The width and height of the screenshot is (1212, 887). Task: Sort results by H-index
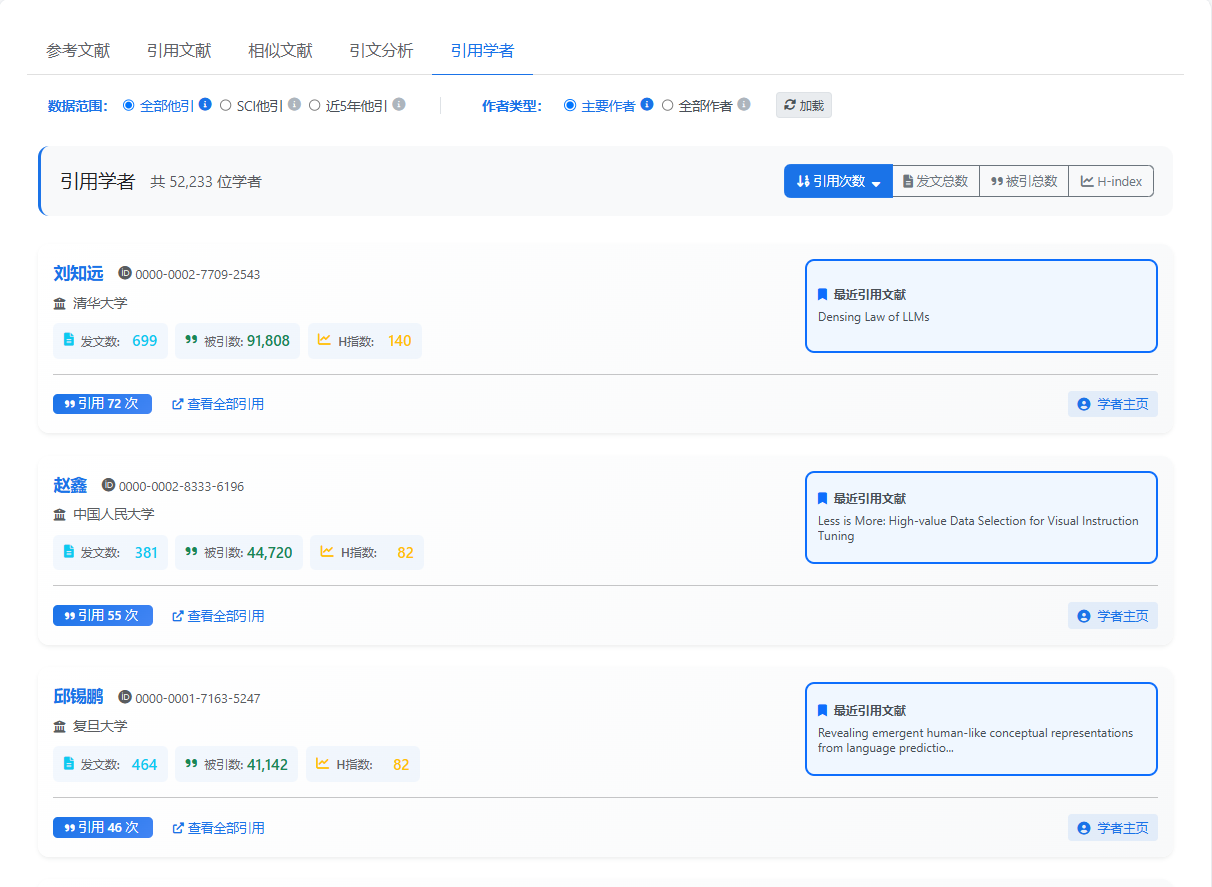1110,181
